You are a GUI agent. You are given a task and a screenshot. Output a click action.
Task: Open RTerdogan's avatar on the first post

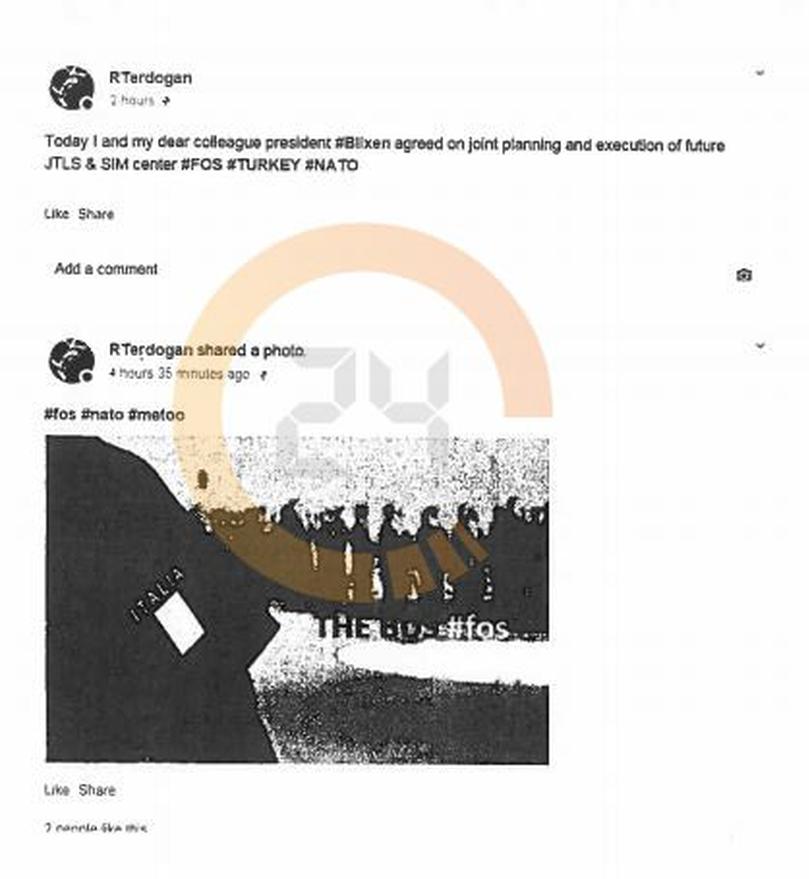[71, 87]
